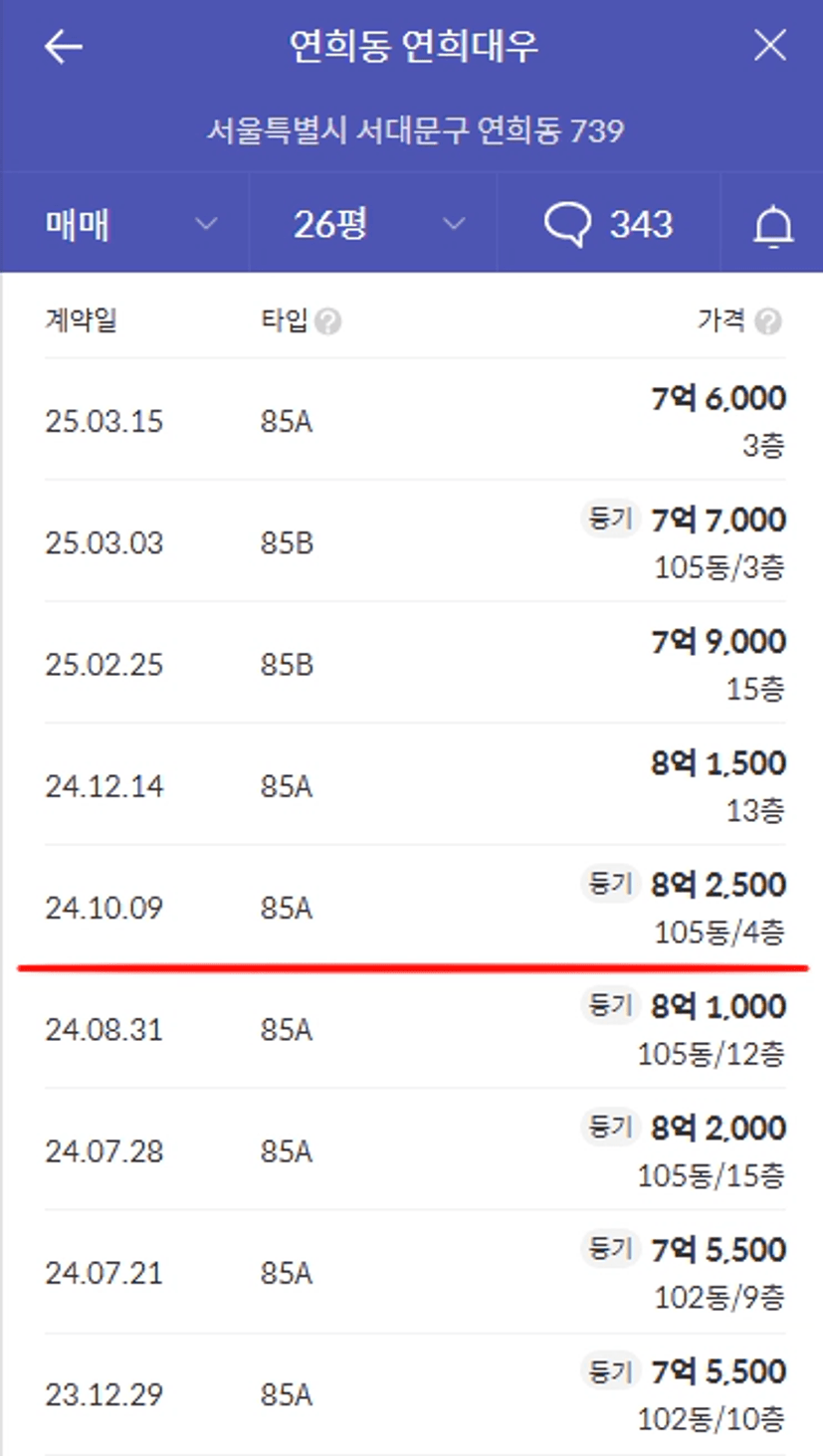Select the 25.03.03 85B transaction row
823x1456 pixels.
tap(414, 541)
